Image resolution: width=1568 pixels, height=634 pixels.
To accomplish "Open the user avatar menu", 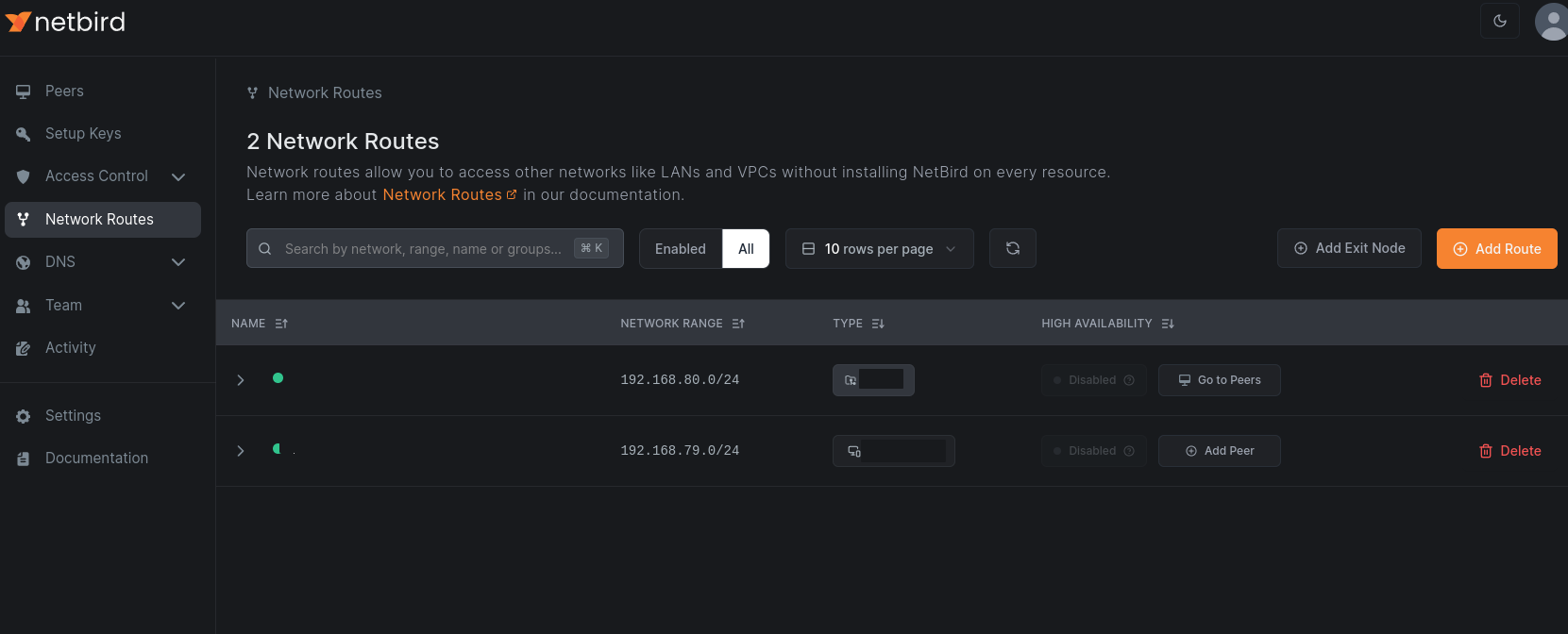I will pos(1551,21).
